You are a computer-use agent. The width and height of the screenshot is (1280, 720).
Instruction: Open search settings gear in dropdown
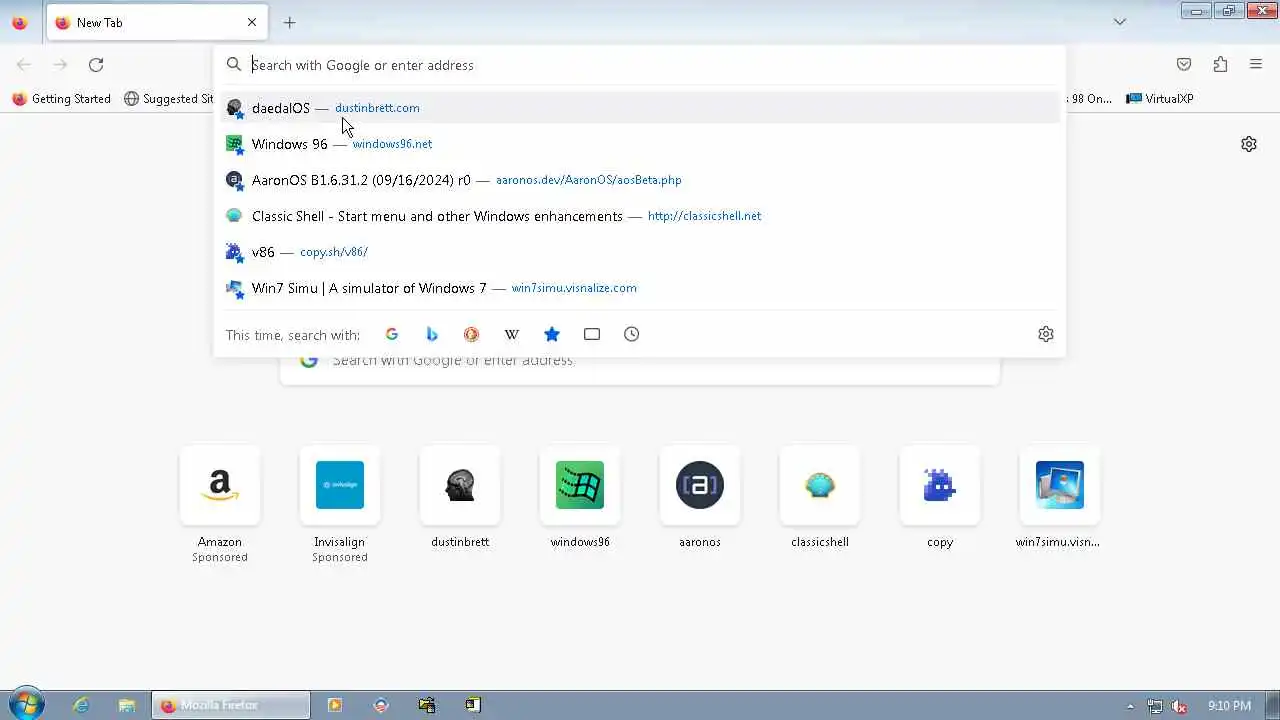[1046, 334]
